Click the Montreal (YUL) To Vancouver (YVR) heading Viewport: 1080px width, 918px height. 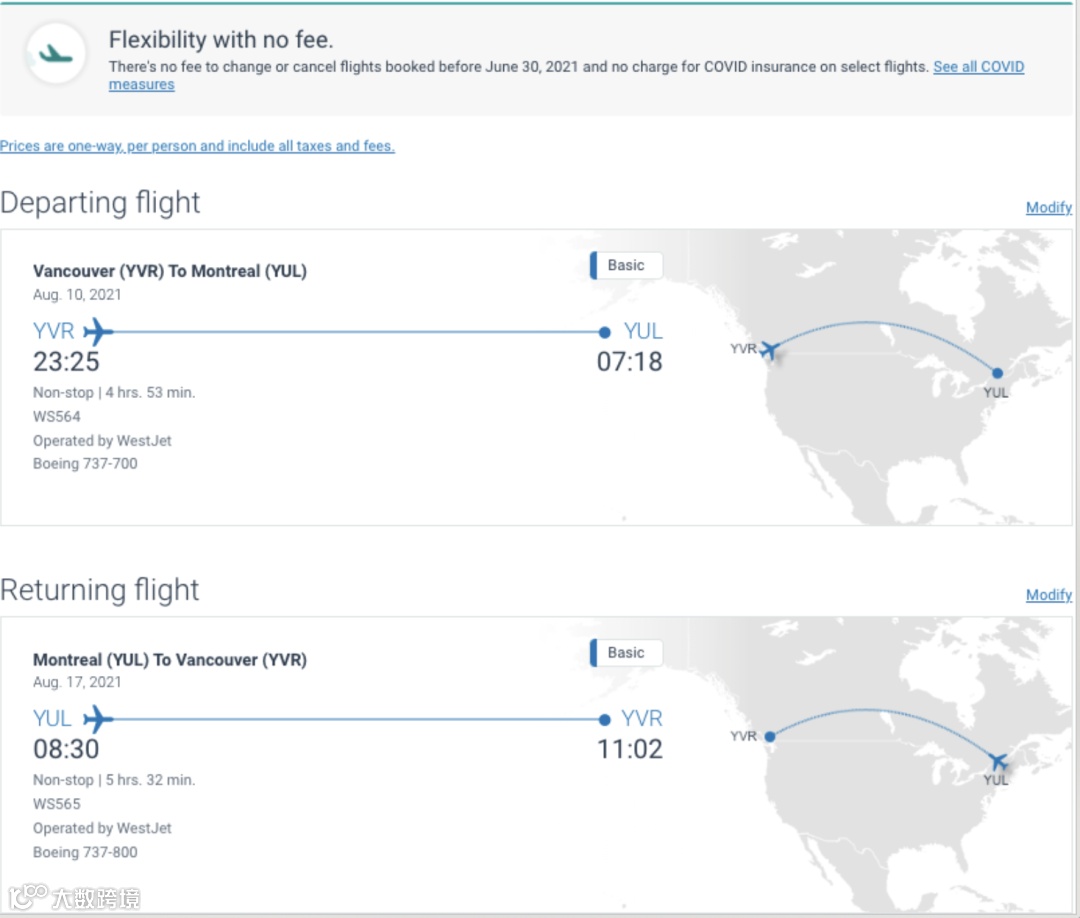click(x=170, y=660)
